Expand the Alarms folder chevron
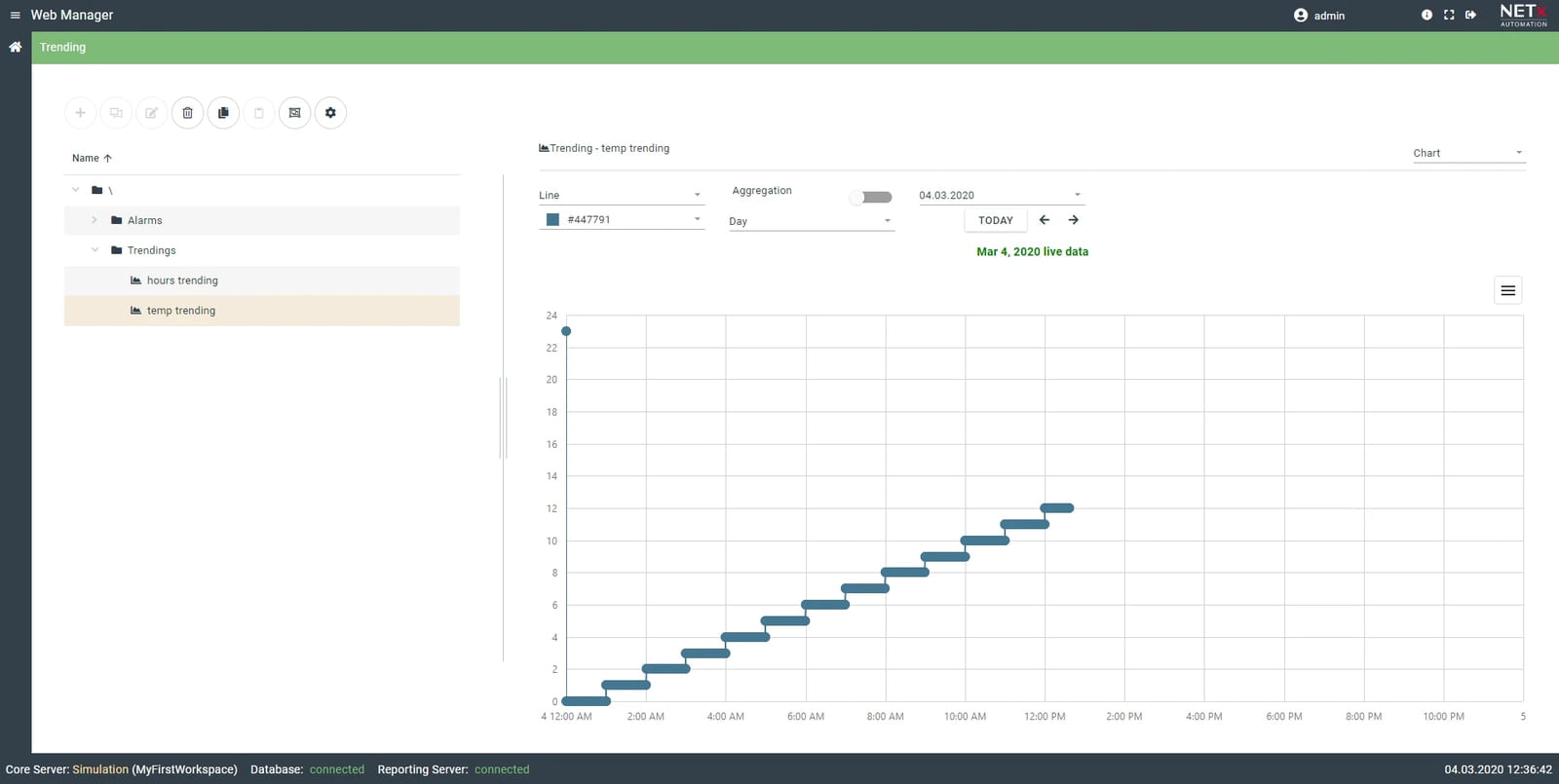 (x=95, y=220)
